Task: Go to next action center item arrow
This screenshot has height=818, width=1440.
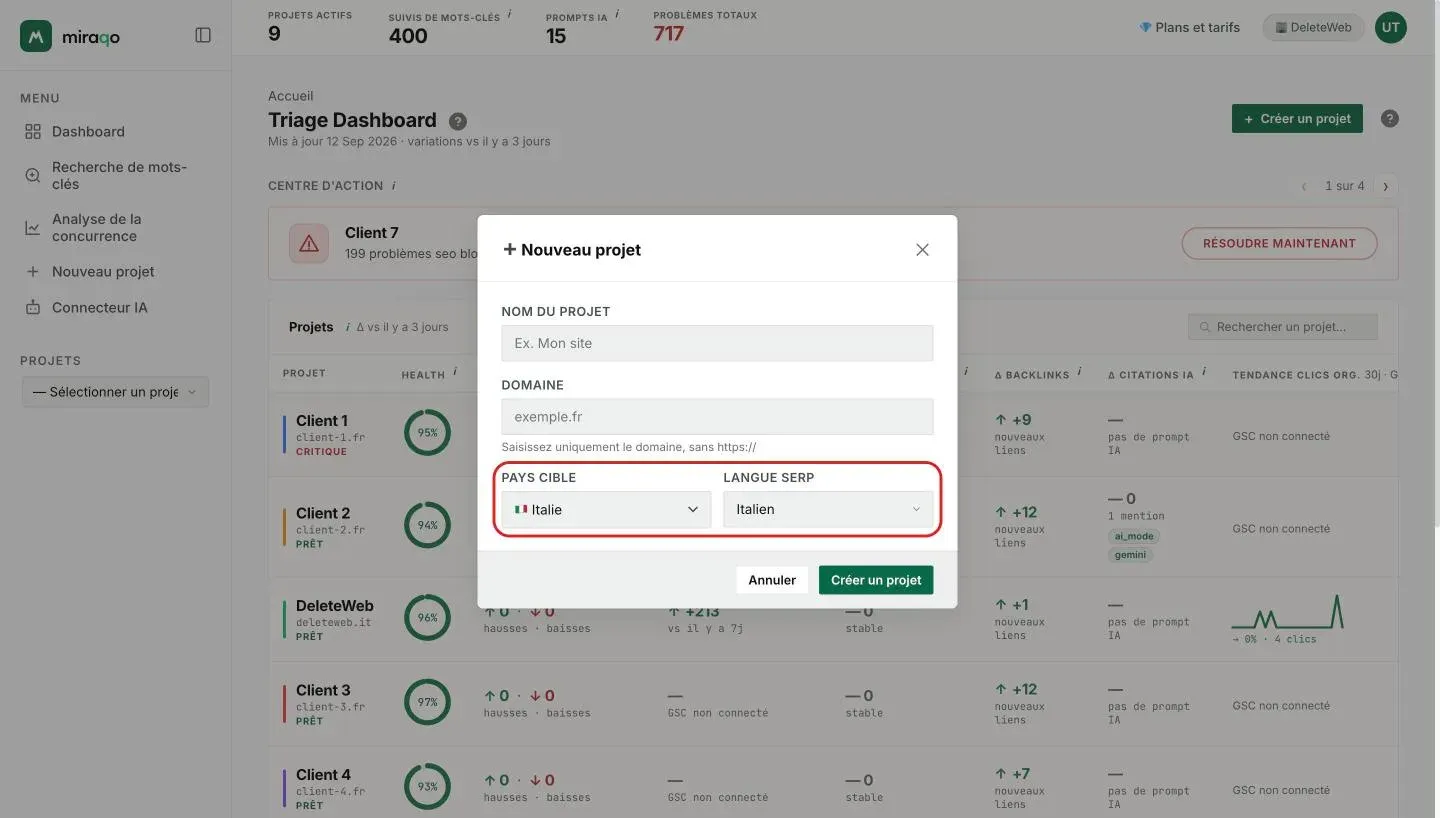Action: tap(1386, 186)
